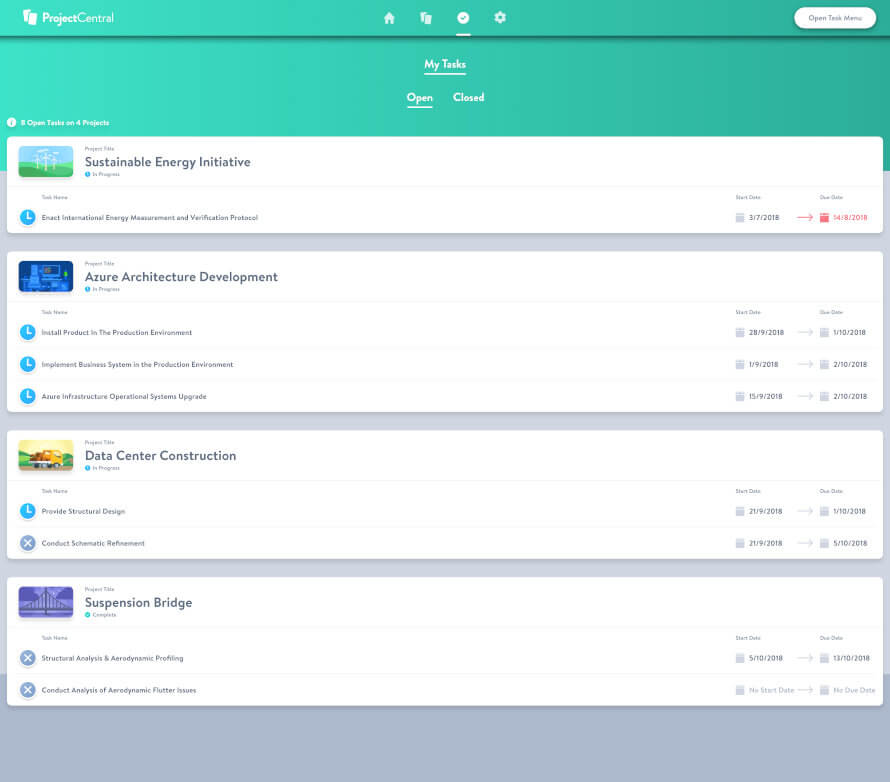Click the info icon beside 8 Open Tasks
The image size is (890, 782).
[10, 122]
